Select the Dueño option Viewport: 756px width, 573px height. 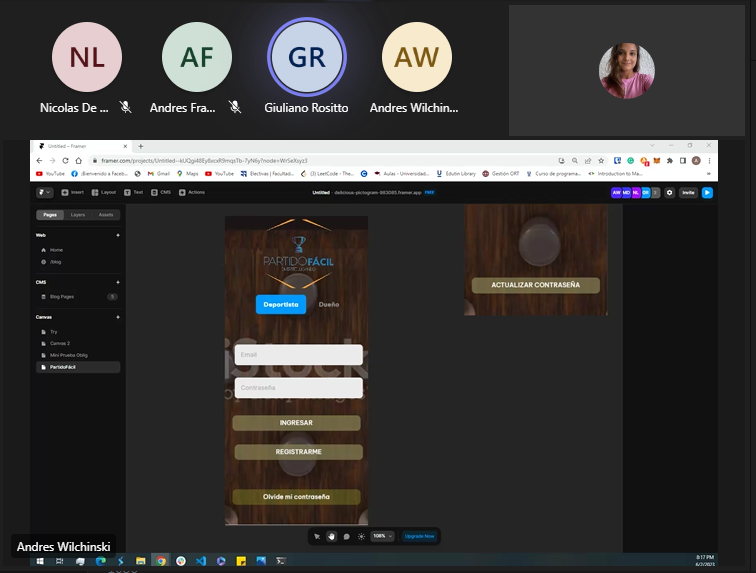(x=329, y=304)
